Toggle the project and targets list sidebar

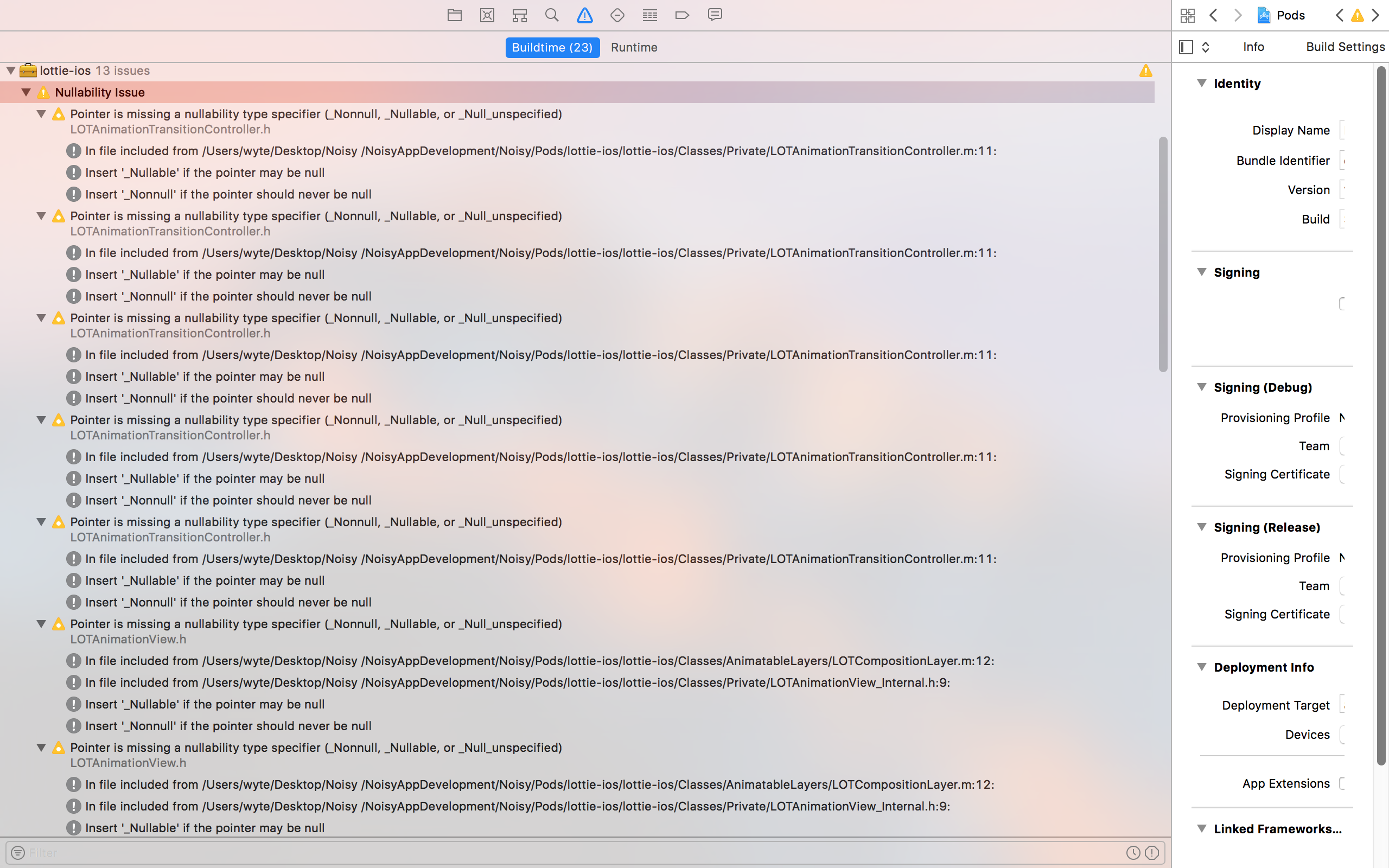(1186, 47)
